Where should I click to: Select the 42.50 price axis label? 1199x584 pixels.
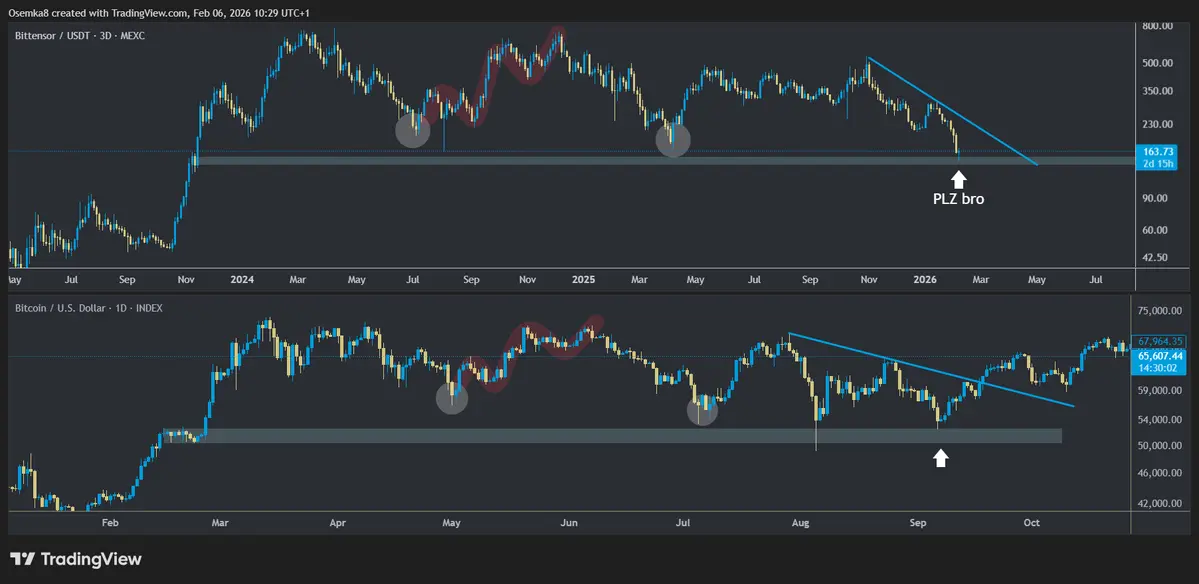(1157, 258)
